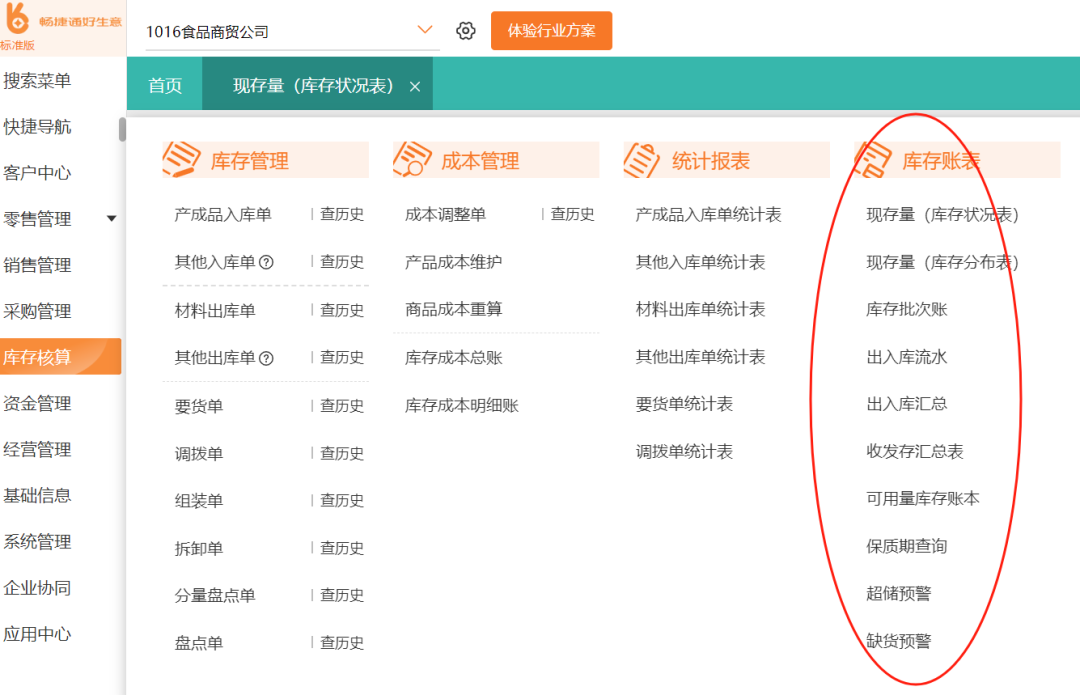The width and height of the screenshot is (1080, 695).
Task: Click the 畅捷通好生意 logo
Action: point(62,21)
